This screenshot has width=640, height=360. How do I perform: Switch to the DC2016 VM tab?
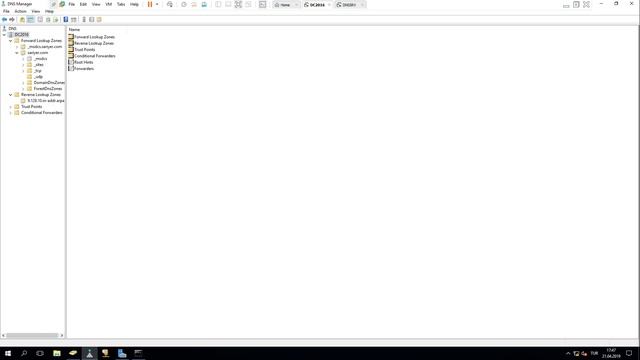pos(317,5)
